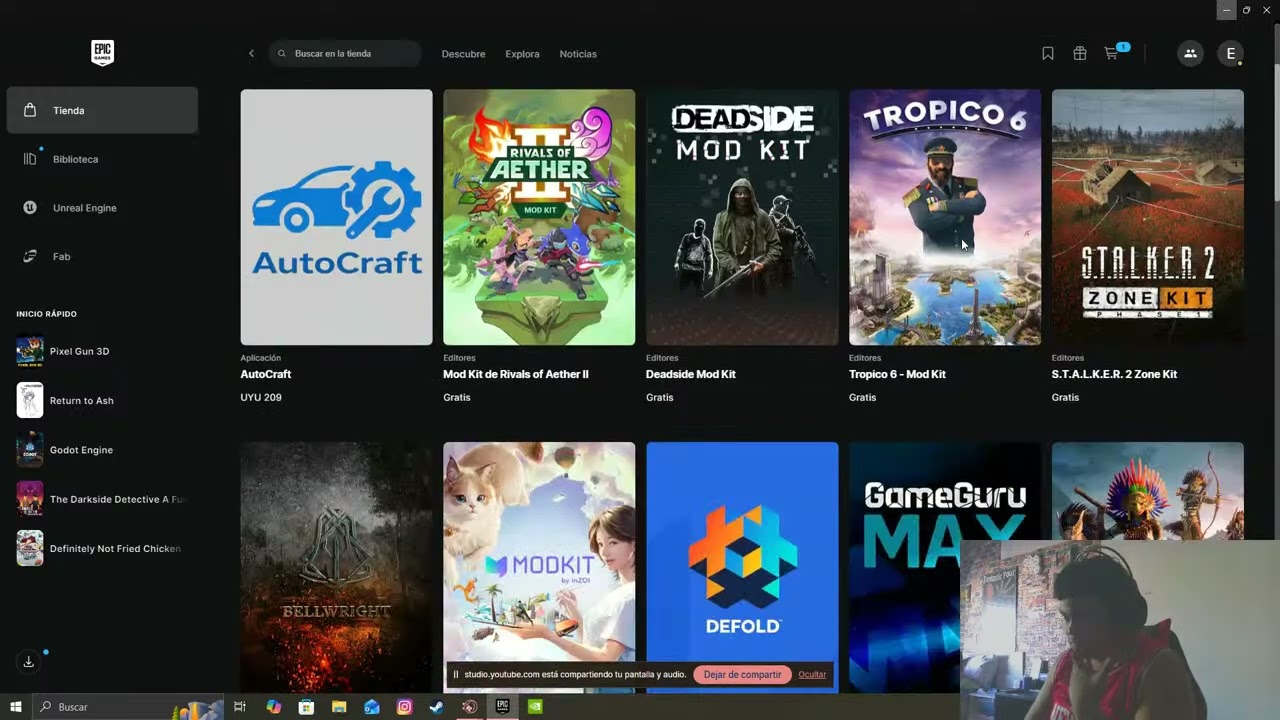This screenshot has height=720, width=1280.
Task: Open Steam from the taskbar
Action: [437, 707]
